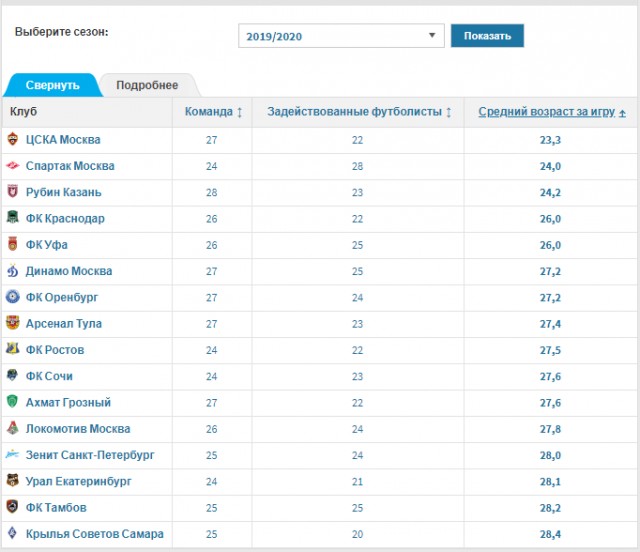The image size is (640, 552).
Task: Open the Арсенал Тула club link
Action: [x=64, y=323]
